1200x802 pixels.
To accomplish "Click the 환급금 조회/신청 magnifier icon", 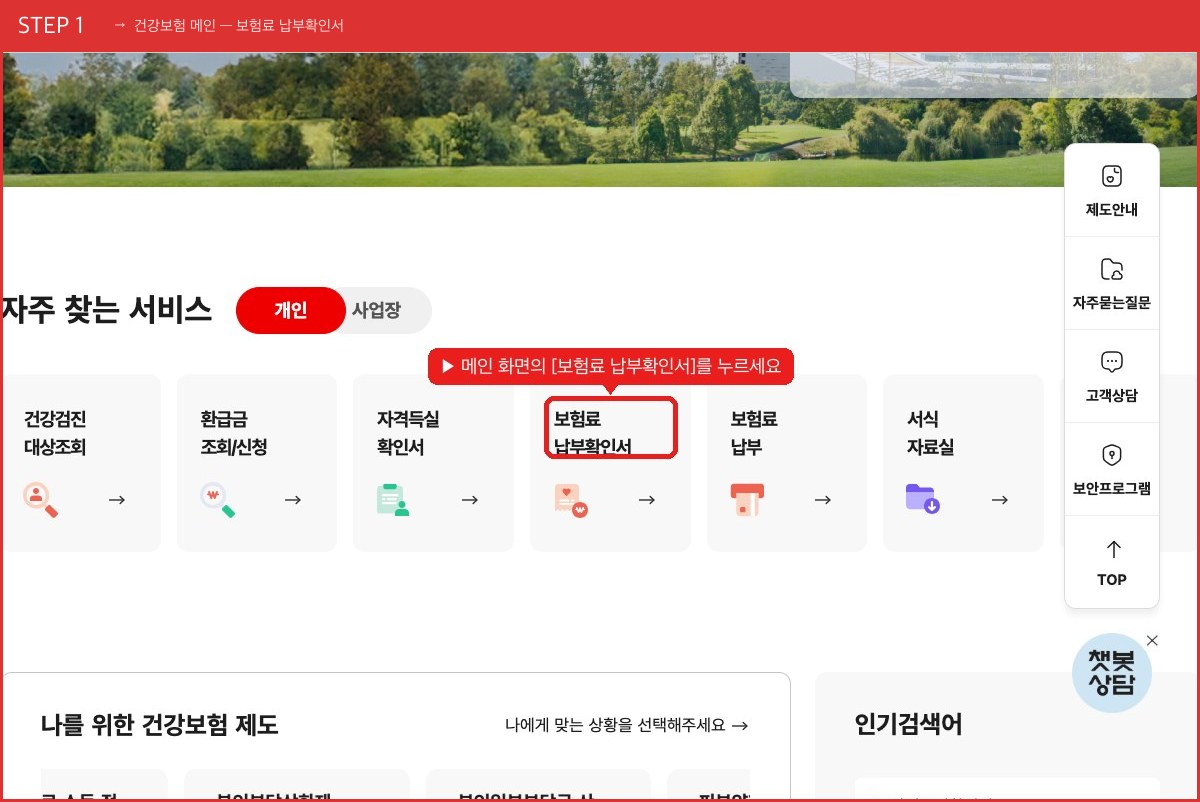I will tap(217, 499).
